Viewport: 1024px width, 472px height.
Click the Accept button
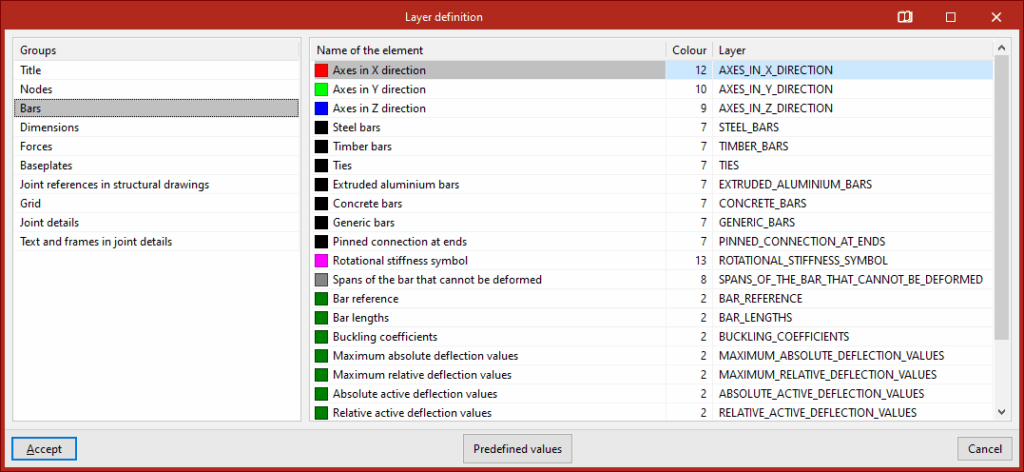[x=44, y=449]
